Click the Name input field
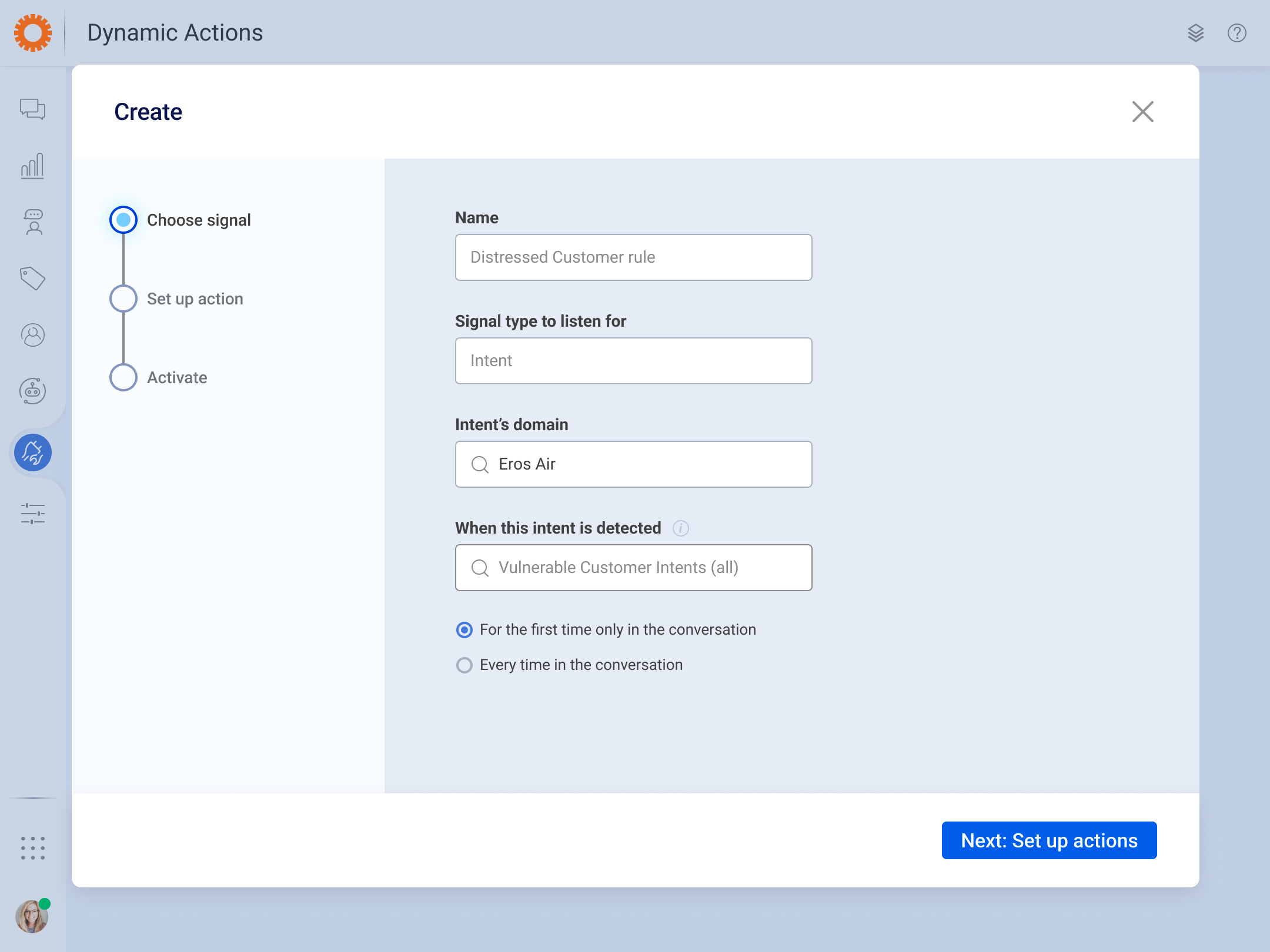The image size is (1270, 952). [633, 257]
